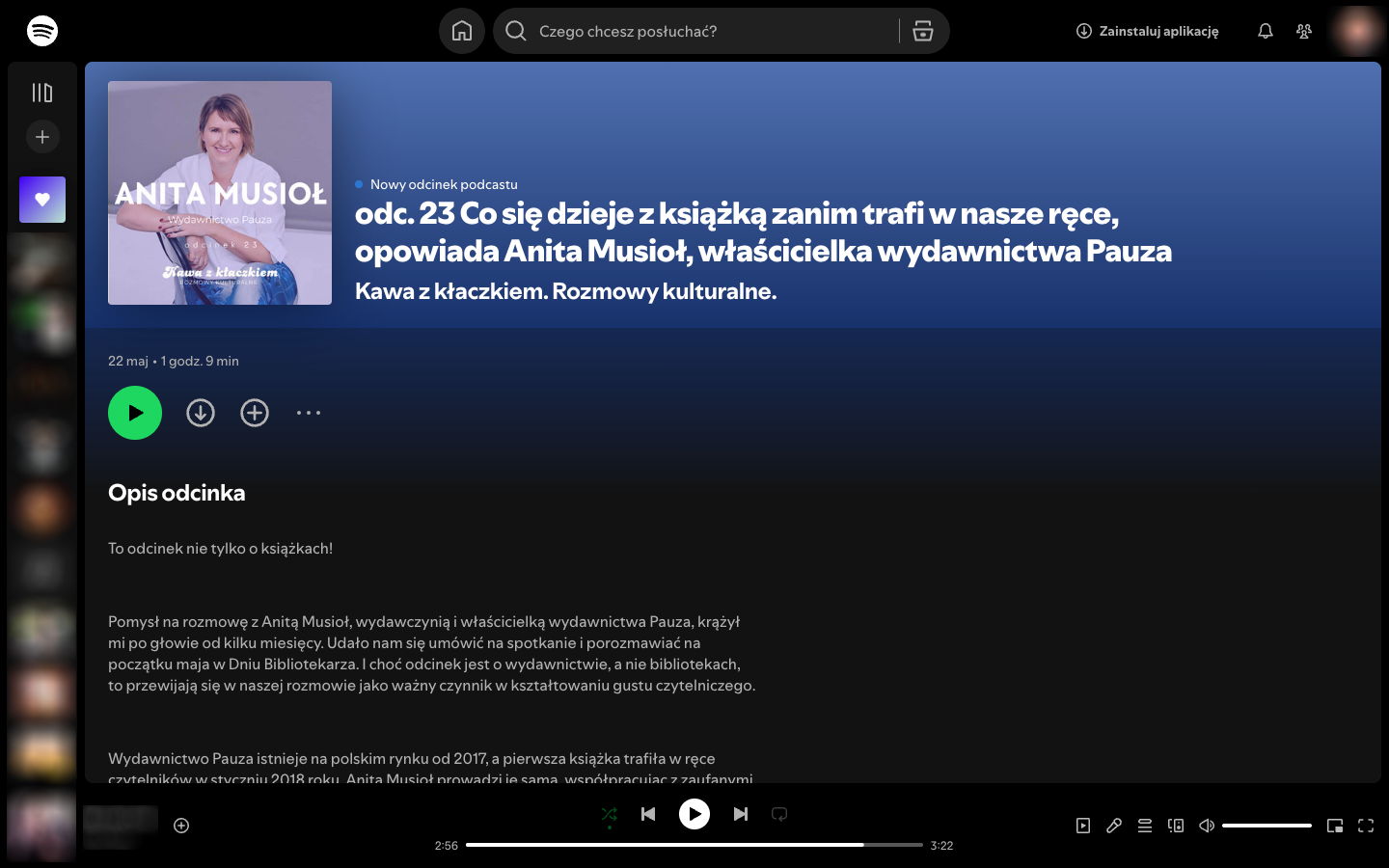This screenshot has height=868, width=1389.
Task: Click "Opis odcinka" heading
Action: (x=177, y=493)
